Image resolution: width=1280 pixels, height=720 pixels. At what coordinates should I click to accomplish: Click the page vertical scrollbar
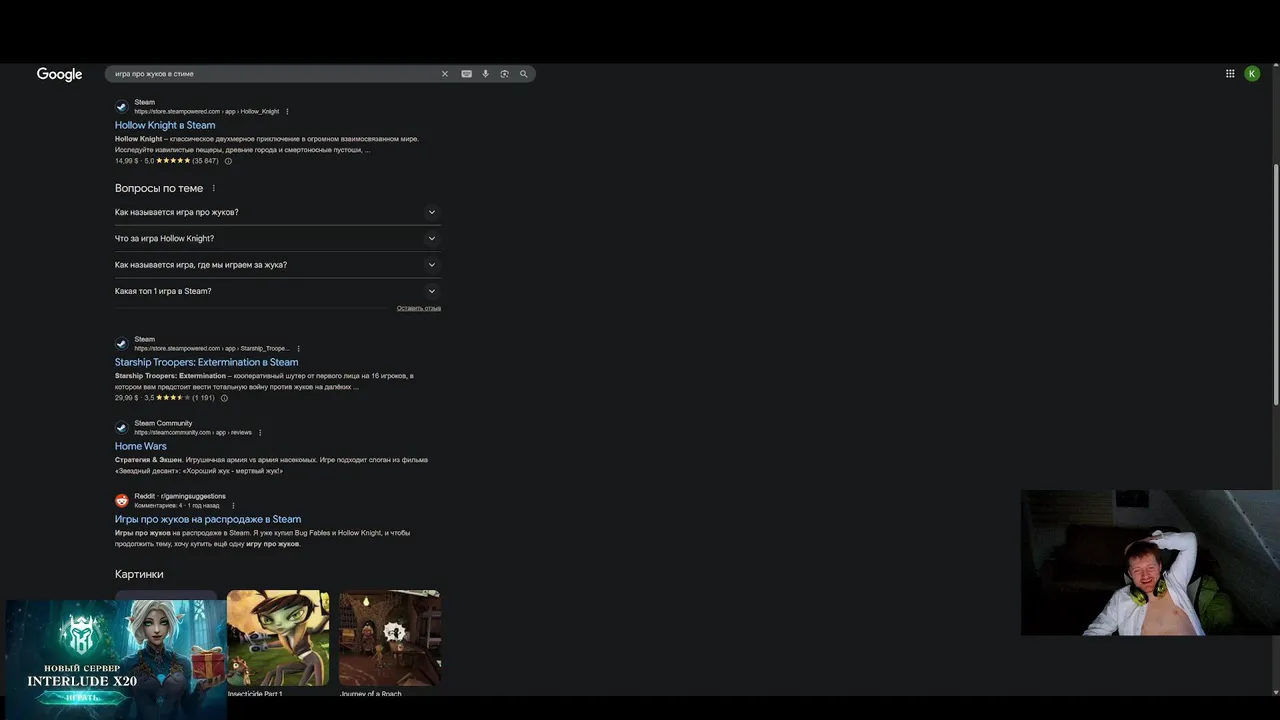click(1275, 285)
